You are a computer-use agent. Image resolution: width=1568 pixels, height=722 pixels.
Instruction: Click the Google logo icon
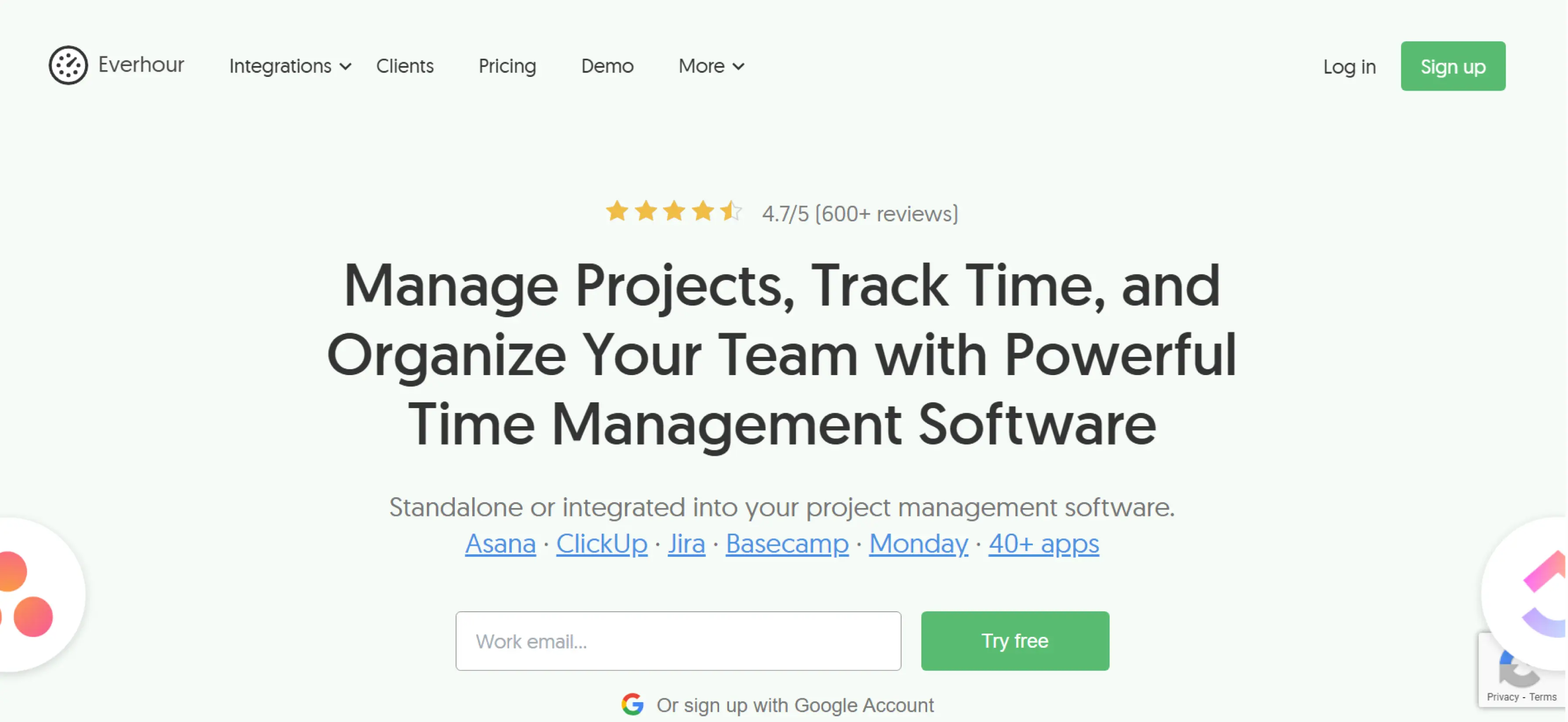(633, 704)
